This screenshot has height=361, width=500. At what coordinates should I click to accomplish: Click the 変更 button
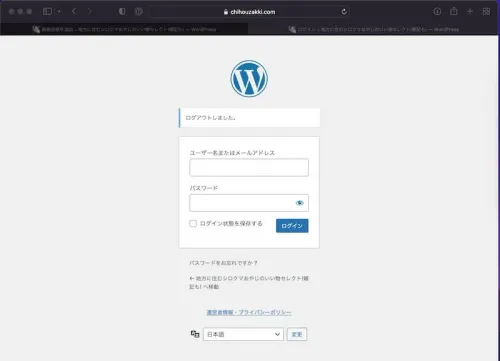pos(297,334)
